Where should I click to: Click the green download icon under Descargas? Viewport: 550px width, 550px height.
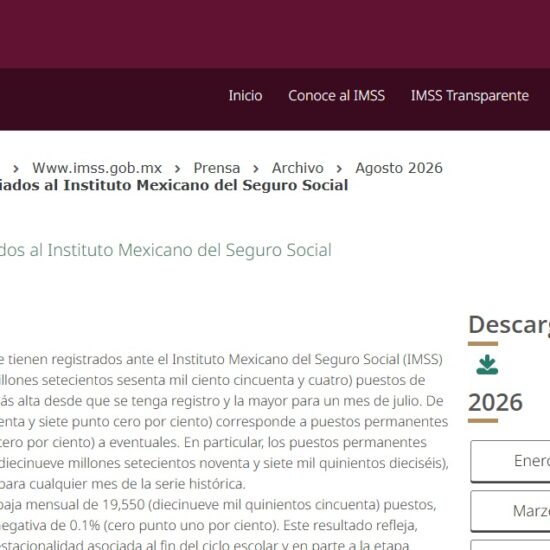(x=487, y=365)
